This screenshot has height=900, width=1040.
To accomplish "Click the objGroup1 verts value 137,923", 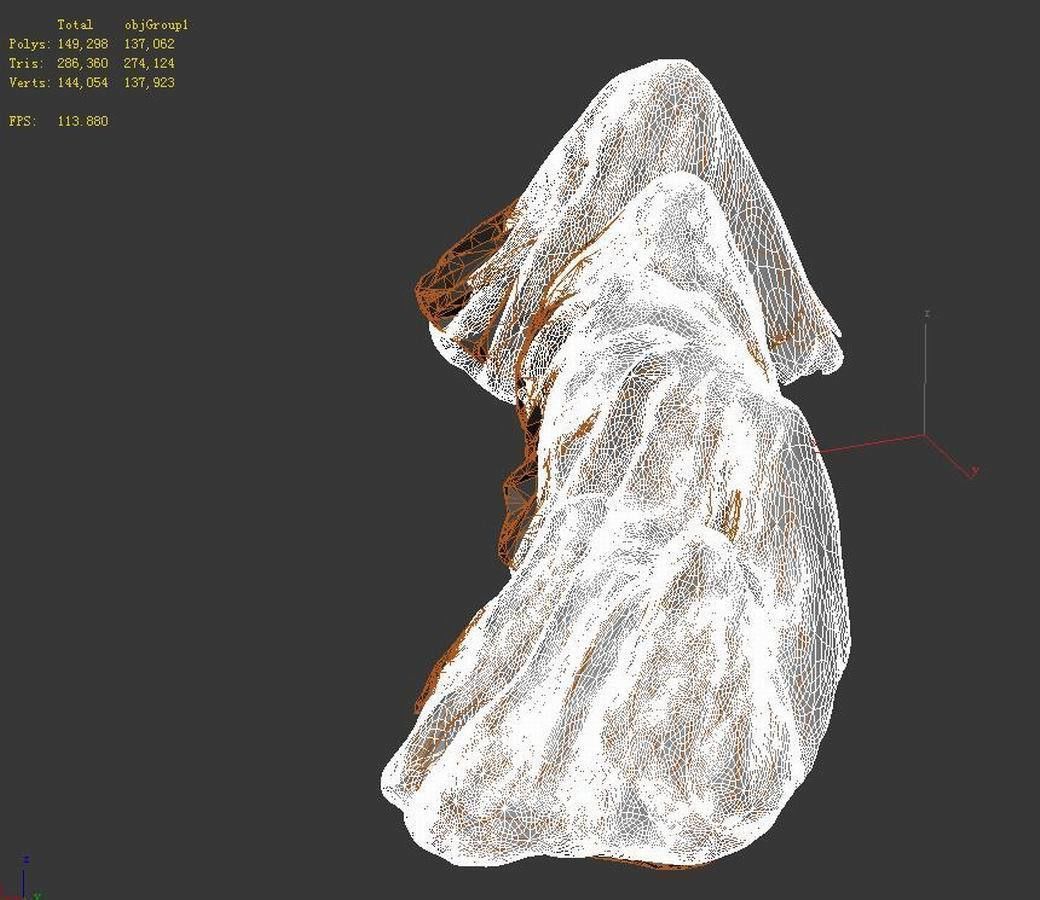I will click(x=149, y=82).
